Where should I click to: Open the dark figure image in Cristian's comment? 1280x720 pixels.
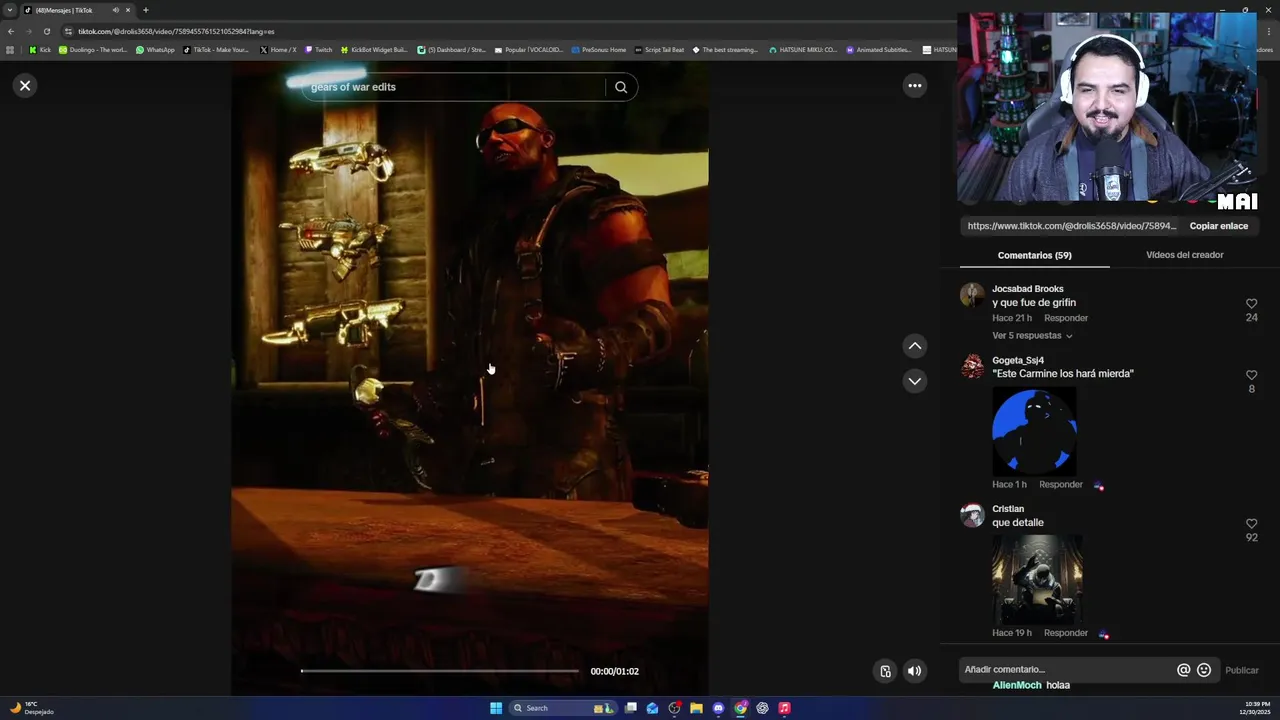(x=1037, y=579)
